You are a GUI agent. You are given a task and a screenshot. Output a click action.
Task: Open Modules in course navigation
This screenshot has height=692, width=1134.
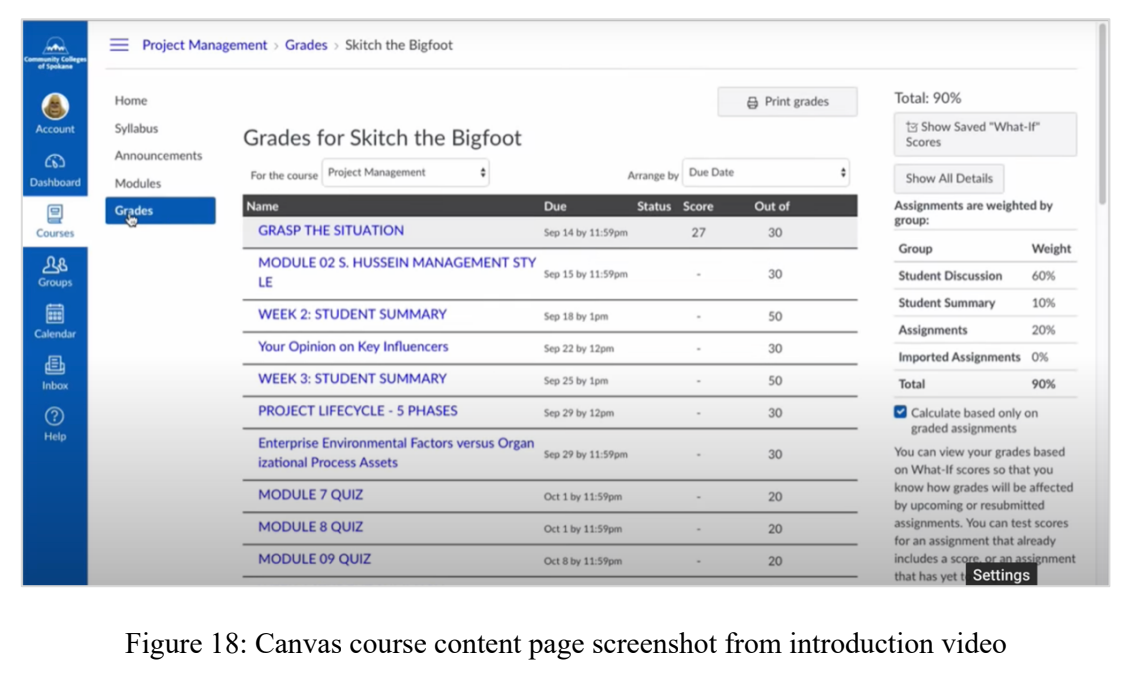pos(137,183)
